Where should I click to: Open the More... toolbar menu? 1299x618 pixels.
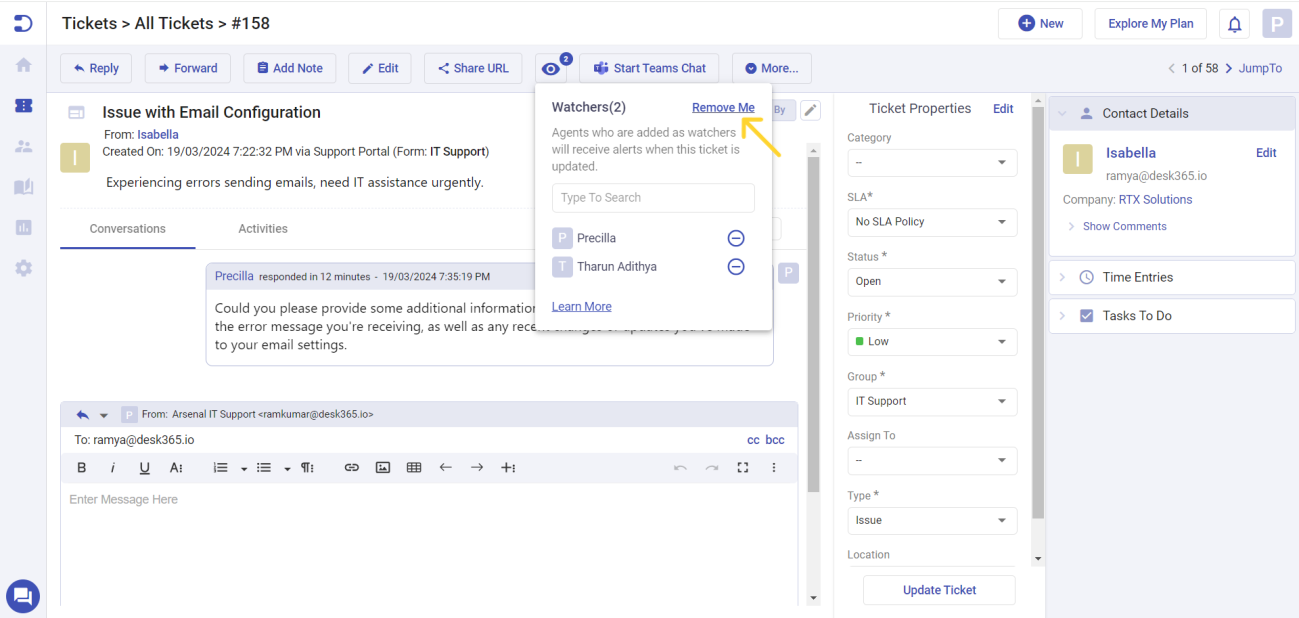click(771, 68)
